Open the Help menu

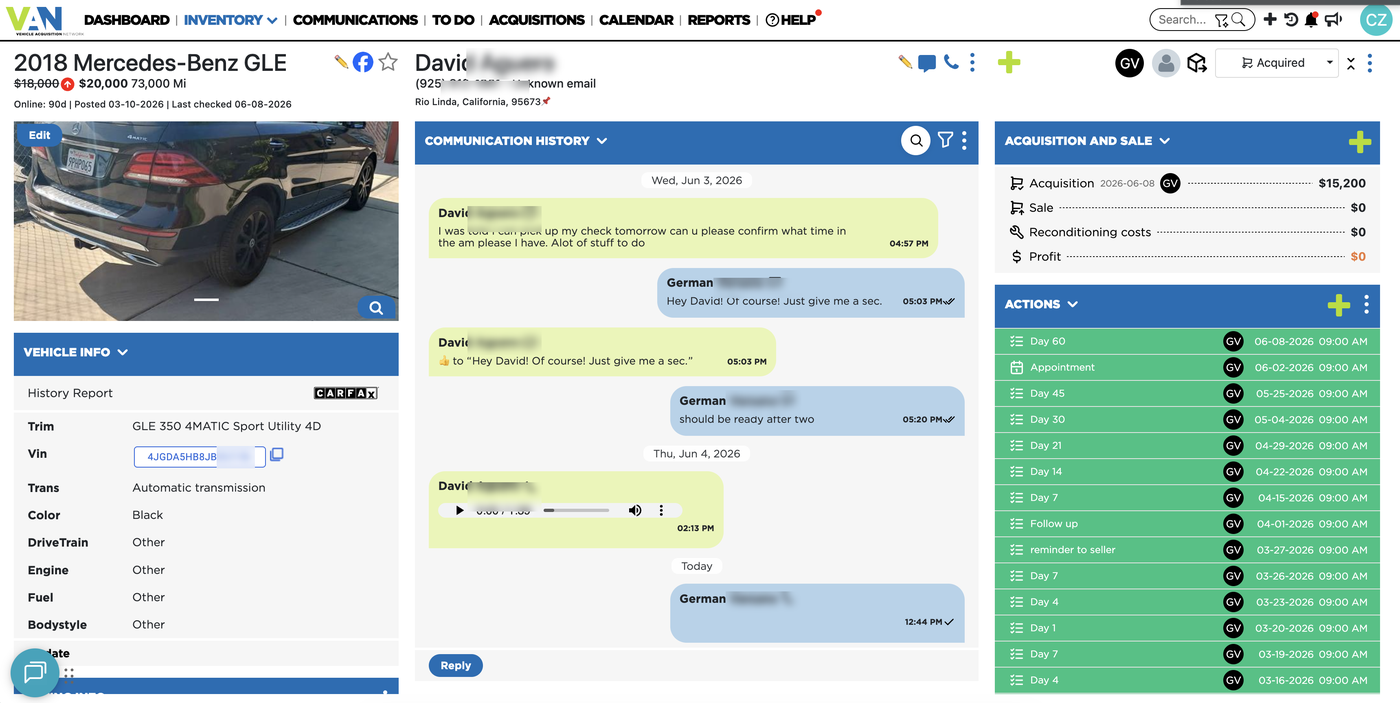click(x=790, y=19)
